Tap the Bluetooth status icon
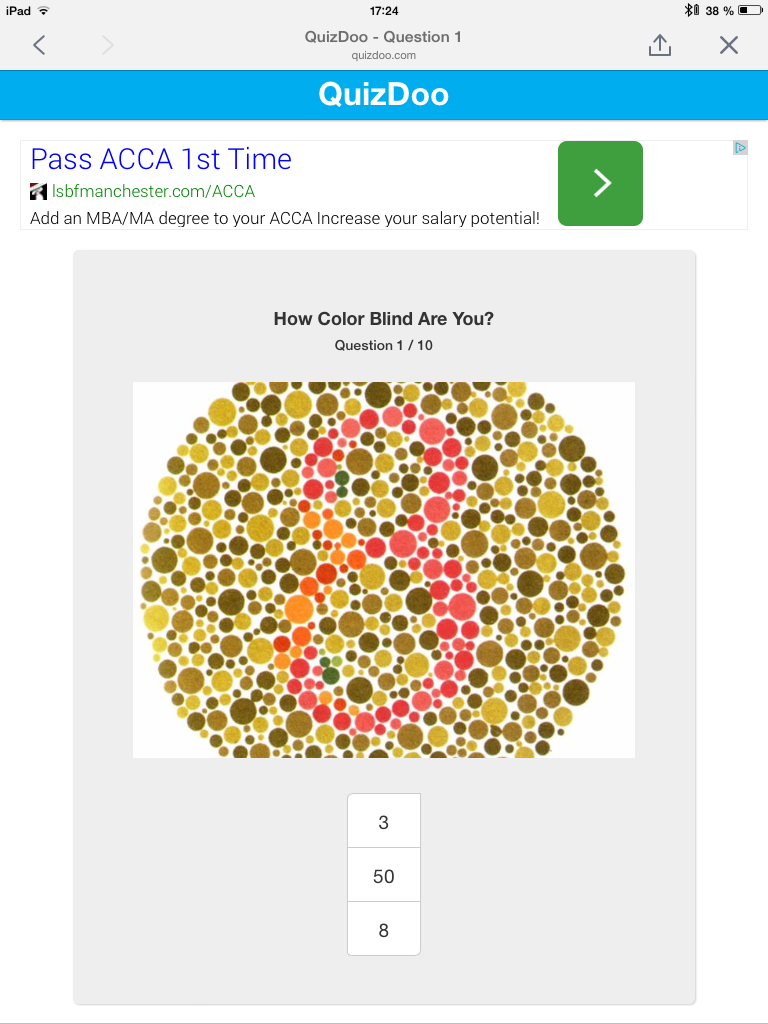The image size is (768, 1024). [x=690, y=10]
